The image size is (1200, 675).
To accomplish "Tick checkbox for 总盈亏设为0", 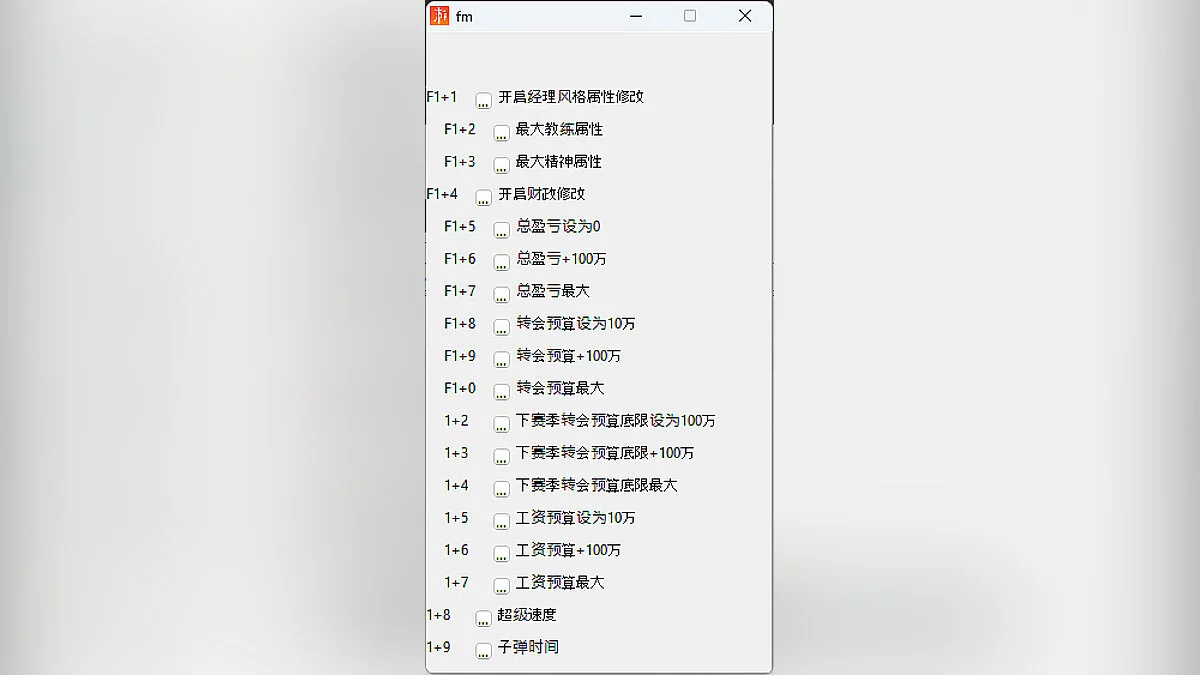I will (x=502, y=230).
